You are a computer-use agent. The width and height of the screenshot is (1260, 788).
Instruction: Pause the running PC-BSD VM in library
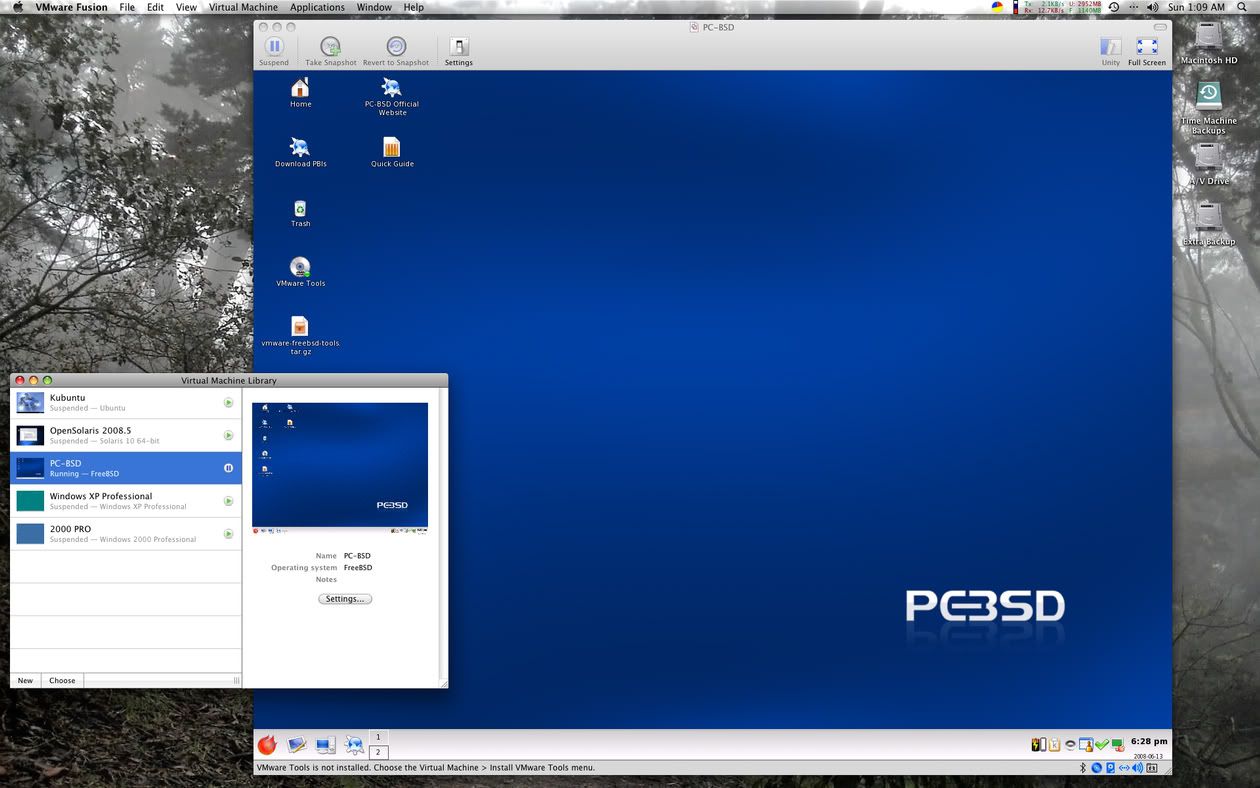tap(228, 468)
